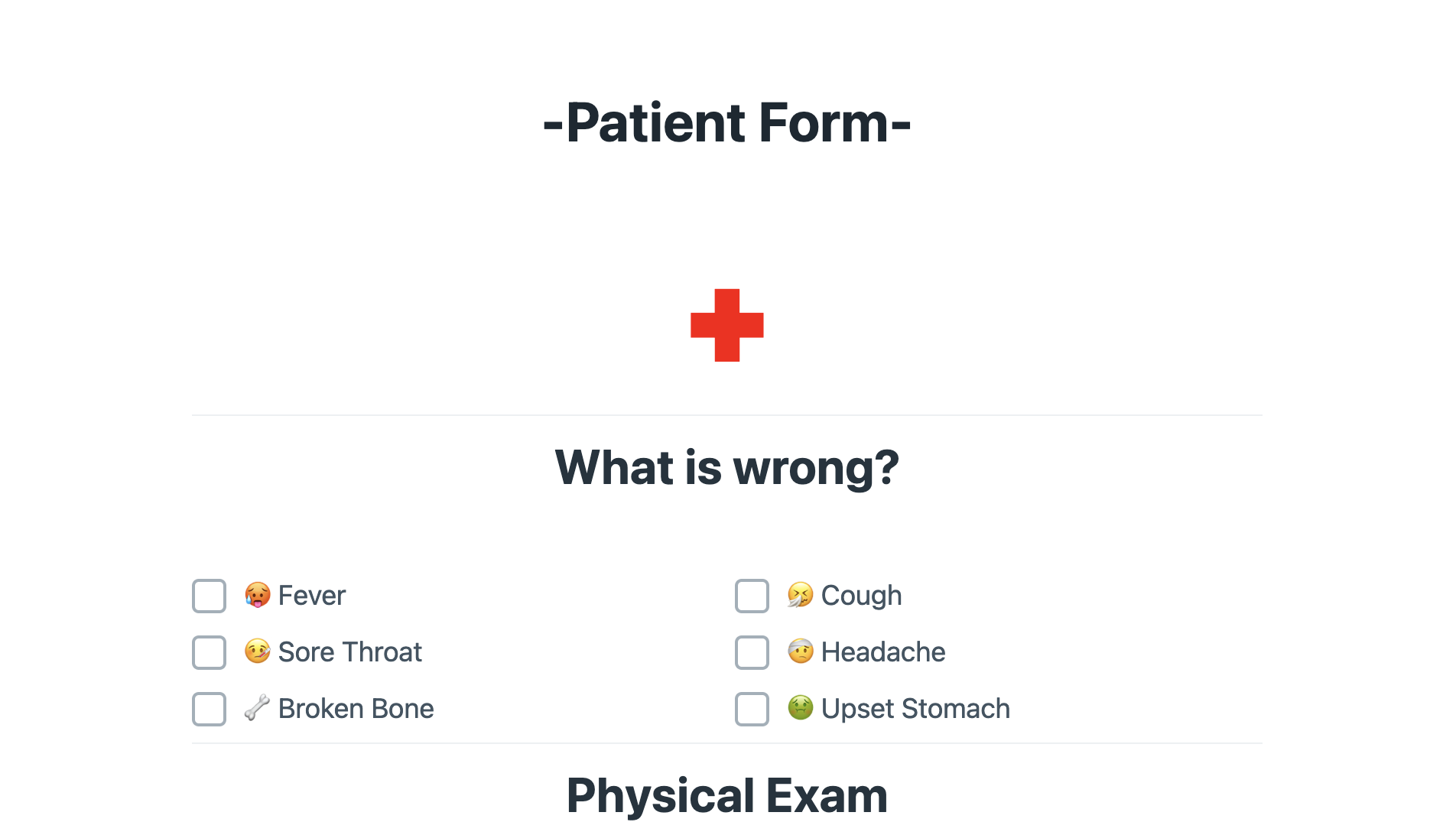The image size is (1456, 835).
Task: Click the What is wrong? heading
Action: pos(727,467)
